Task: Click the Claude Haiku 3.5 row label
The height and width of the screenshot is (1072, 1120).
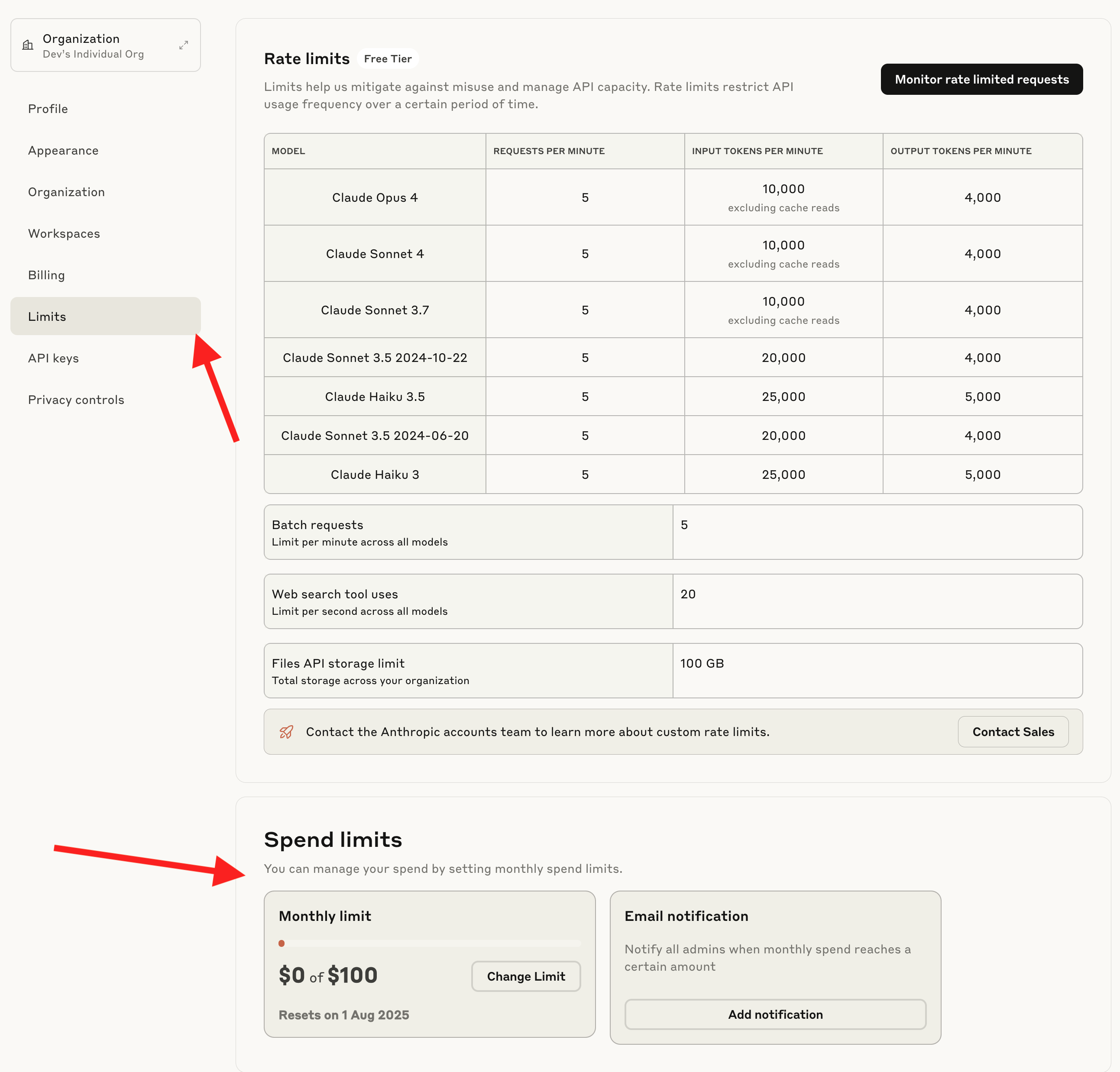Action: 375,396
